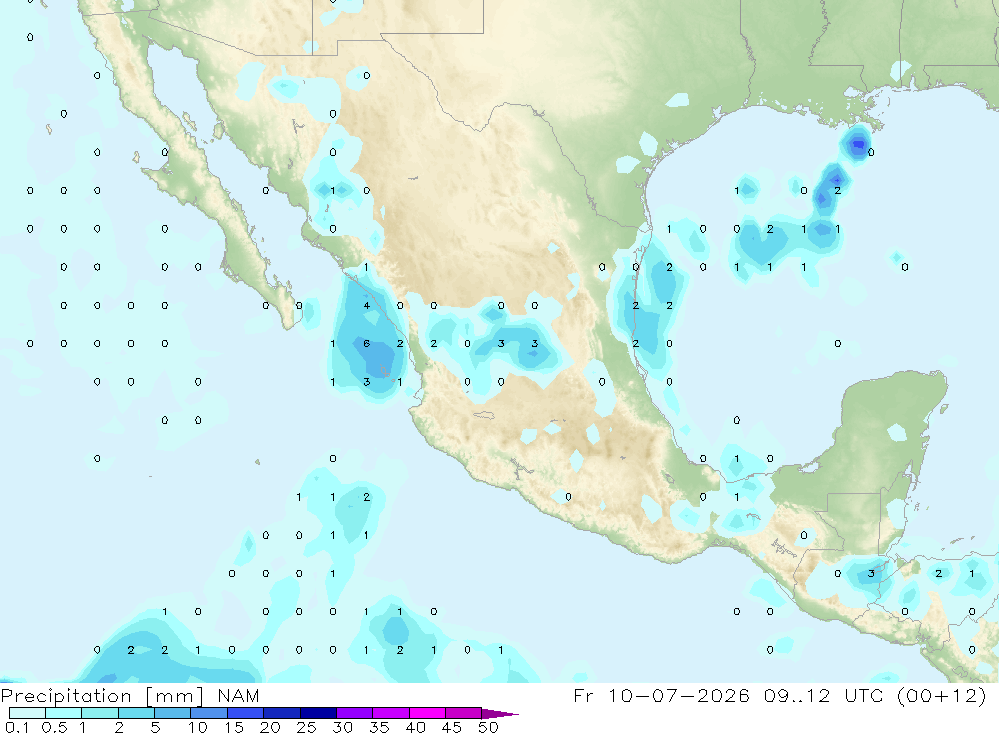The image size is (1000, 733).
Task: Select the 35–40 mm violet legend swatch
Action: pyautogui.click(x=391, y=713)
